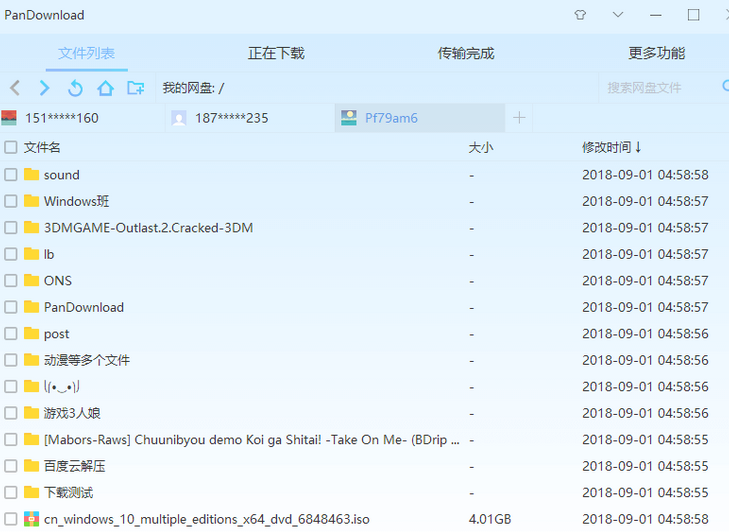The height and width of the screenshot is (532, 729).
Task: Sort by 文件名 column header
Action: 42,147
